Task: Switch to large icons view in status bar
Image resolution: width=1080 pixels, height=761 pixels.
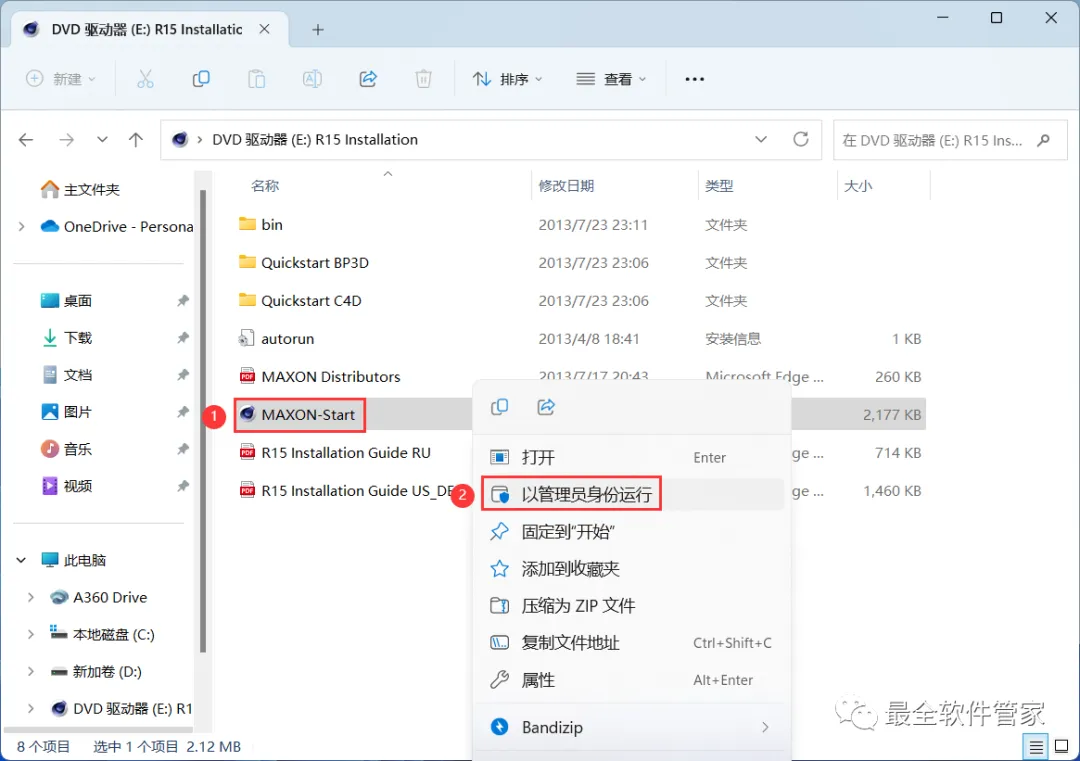Action: (1061, 747)
